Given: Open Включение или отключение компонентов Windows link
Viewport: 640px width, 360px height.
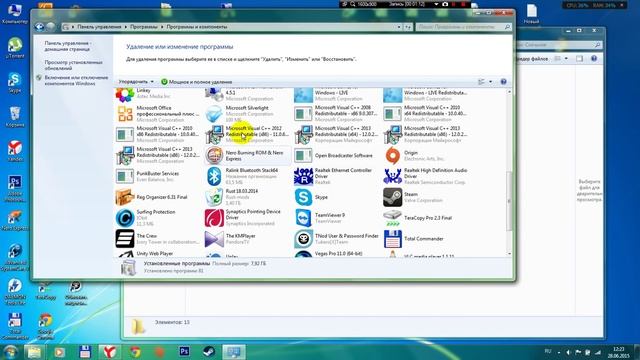Looking at the screenshot, I should [76, 80].
